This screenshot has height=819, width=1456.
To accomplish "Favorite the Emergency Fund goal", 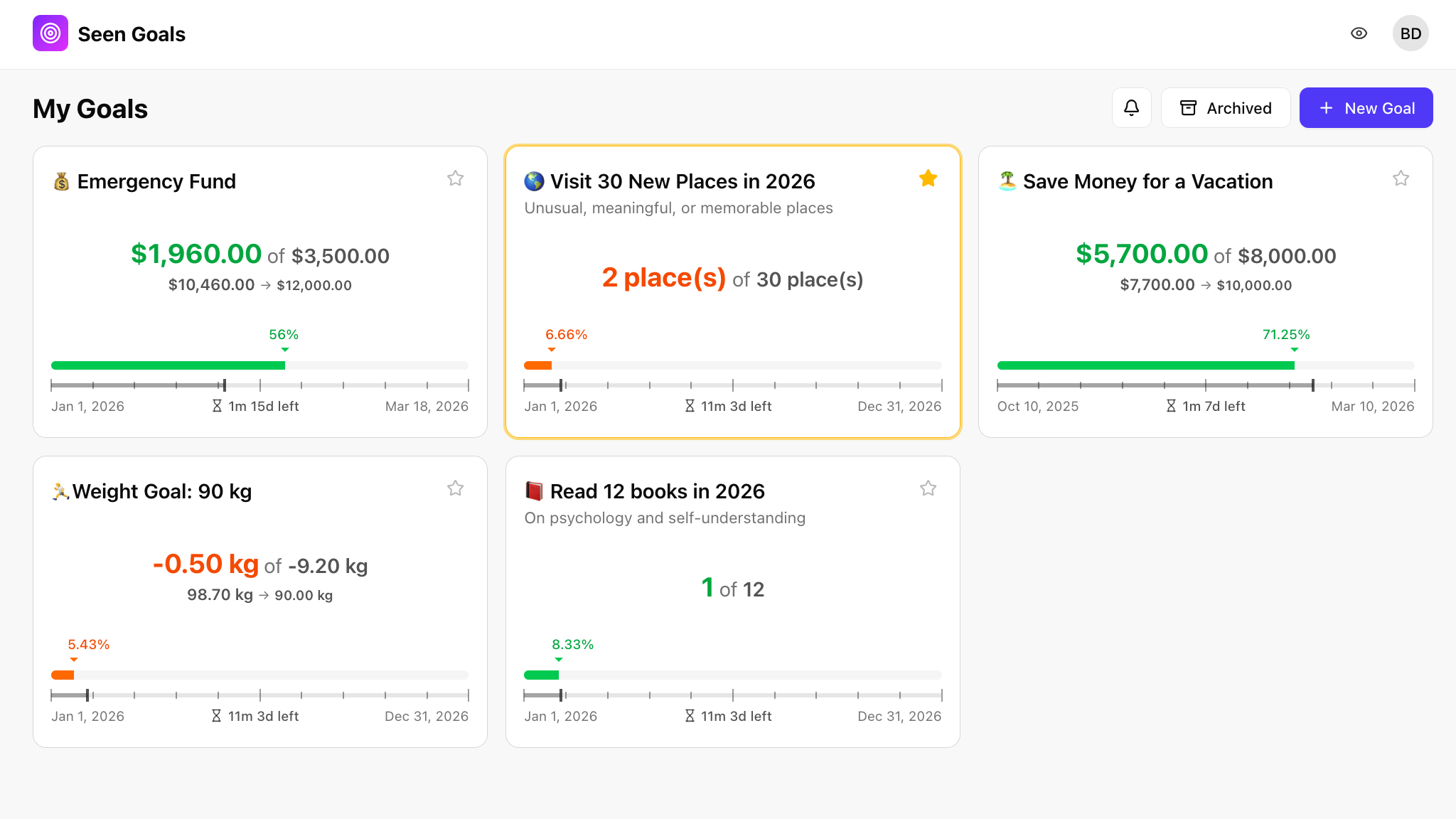I will [455, 178].
